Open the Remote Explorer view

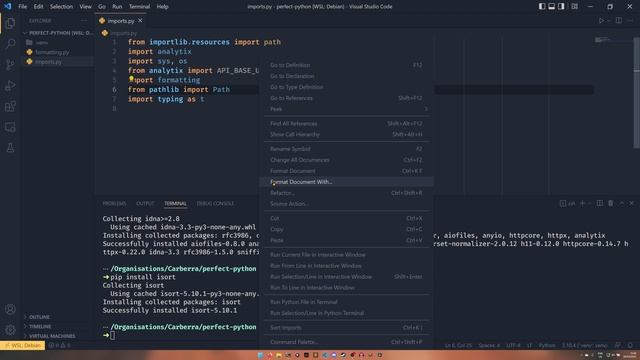click(10, 127)
